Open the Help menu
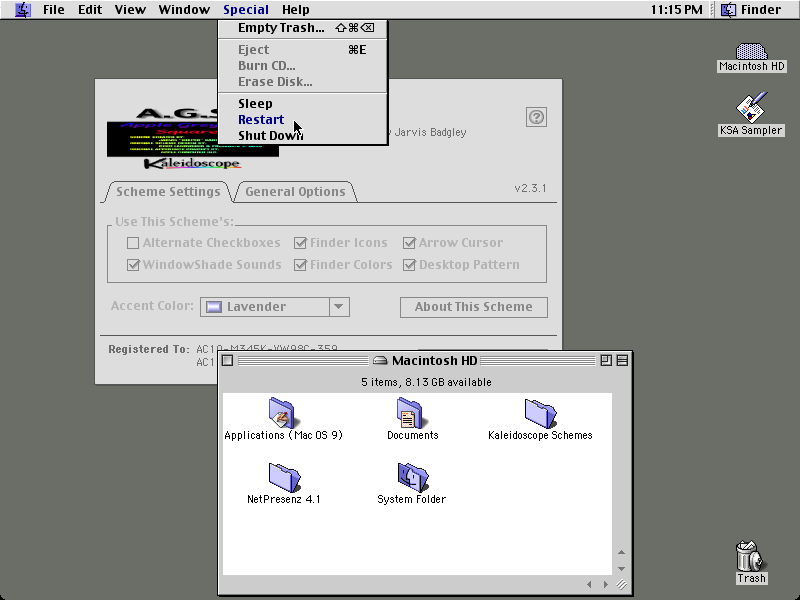800x600 pixels. click(x=295, y=10)
